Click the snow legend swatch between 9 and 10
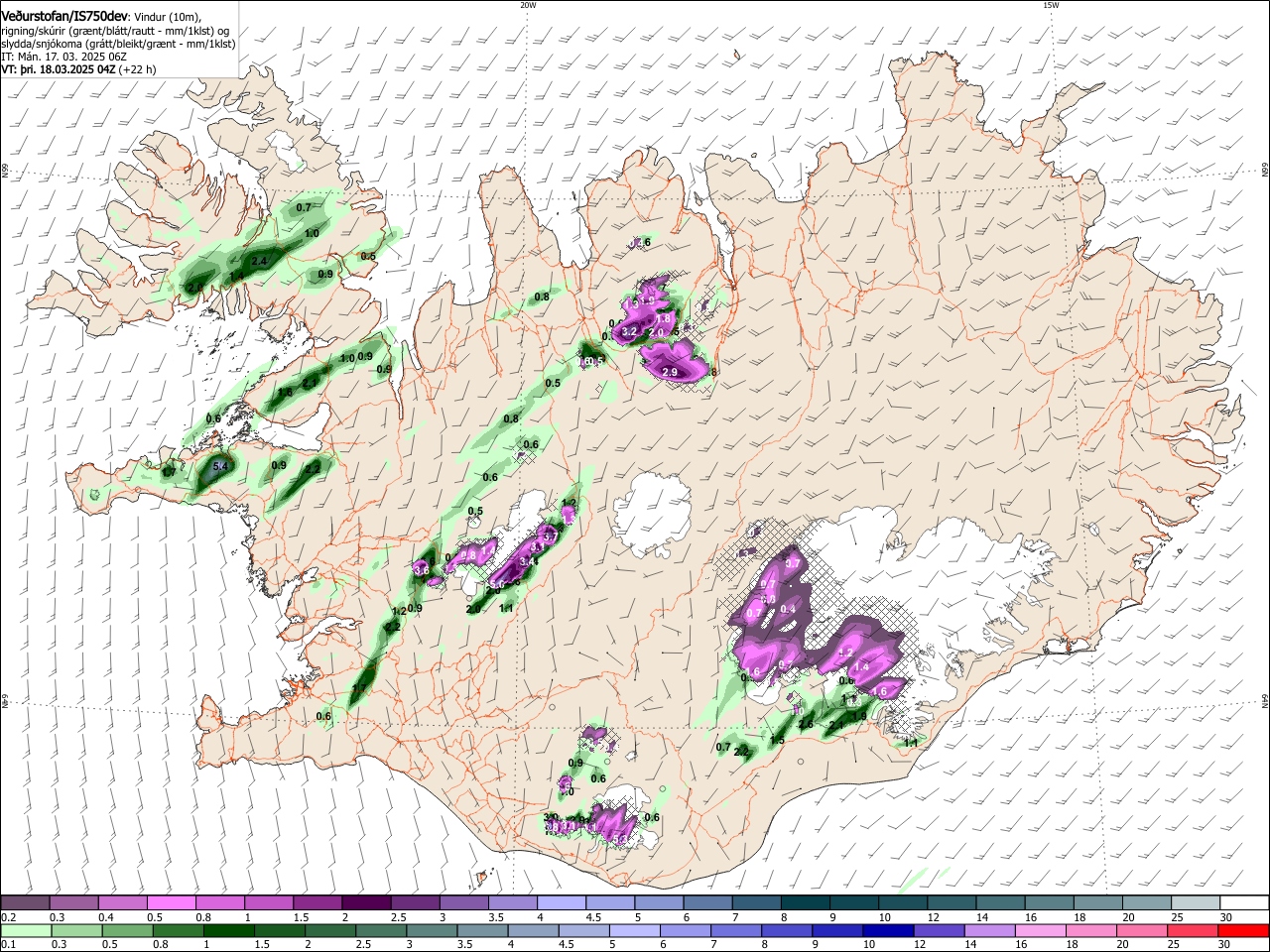The height and width of the screenshot is (952, 1270). tap(853, 902)
